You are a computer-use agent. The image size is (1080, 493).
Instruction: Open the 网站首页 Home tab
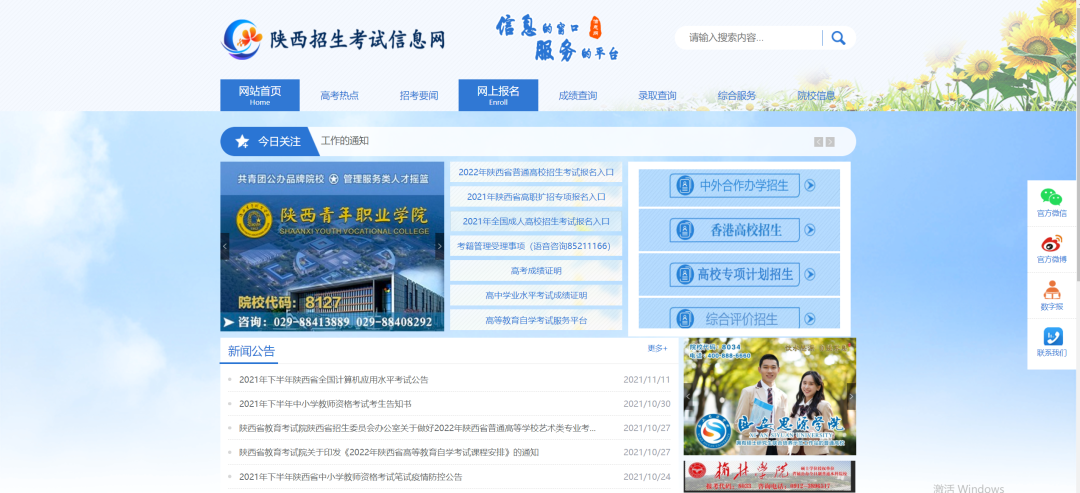260,95
